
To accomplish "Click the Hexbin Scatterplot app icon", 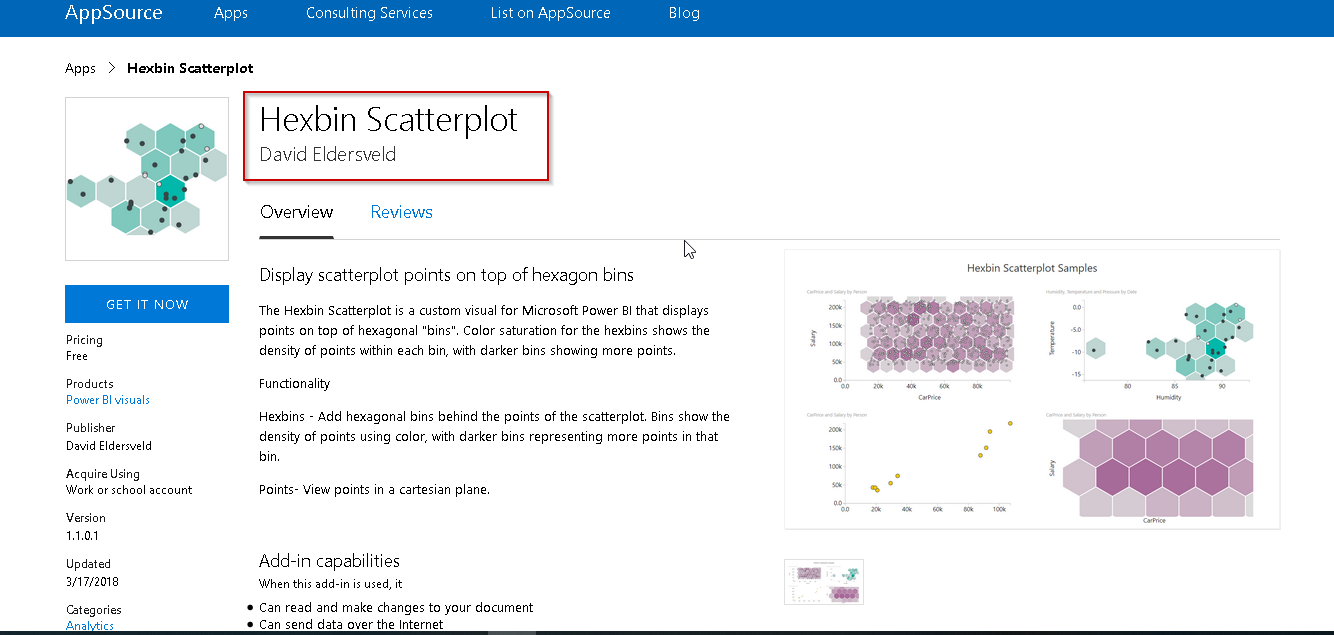I will point(147,178).
